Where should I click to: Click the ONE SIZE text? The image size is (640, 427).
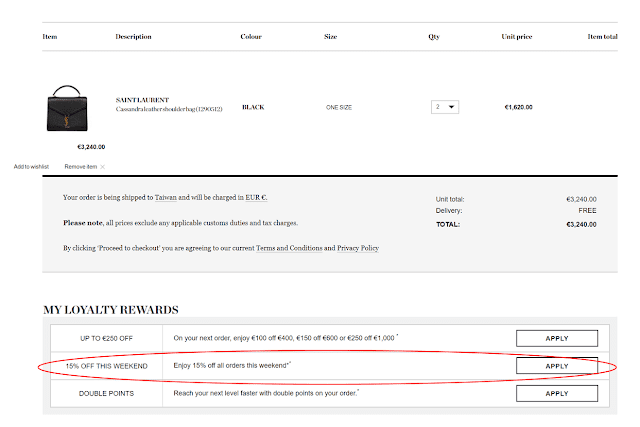(339, 107)
